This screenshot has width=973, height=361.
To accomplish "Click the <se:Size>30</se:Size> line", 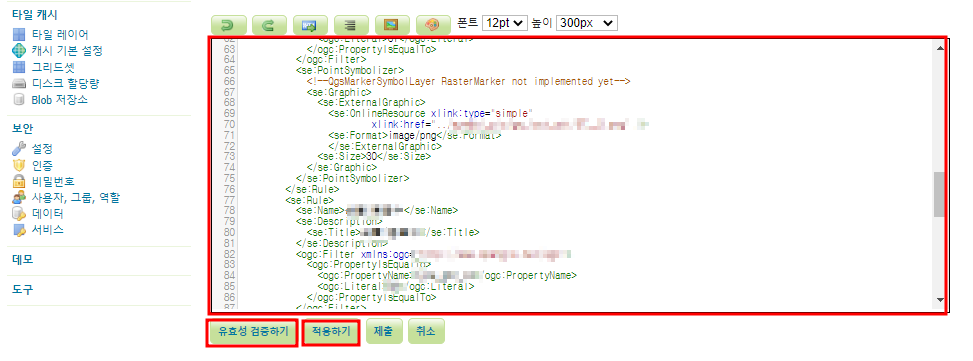I will [374, 156].
